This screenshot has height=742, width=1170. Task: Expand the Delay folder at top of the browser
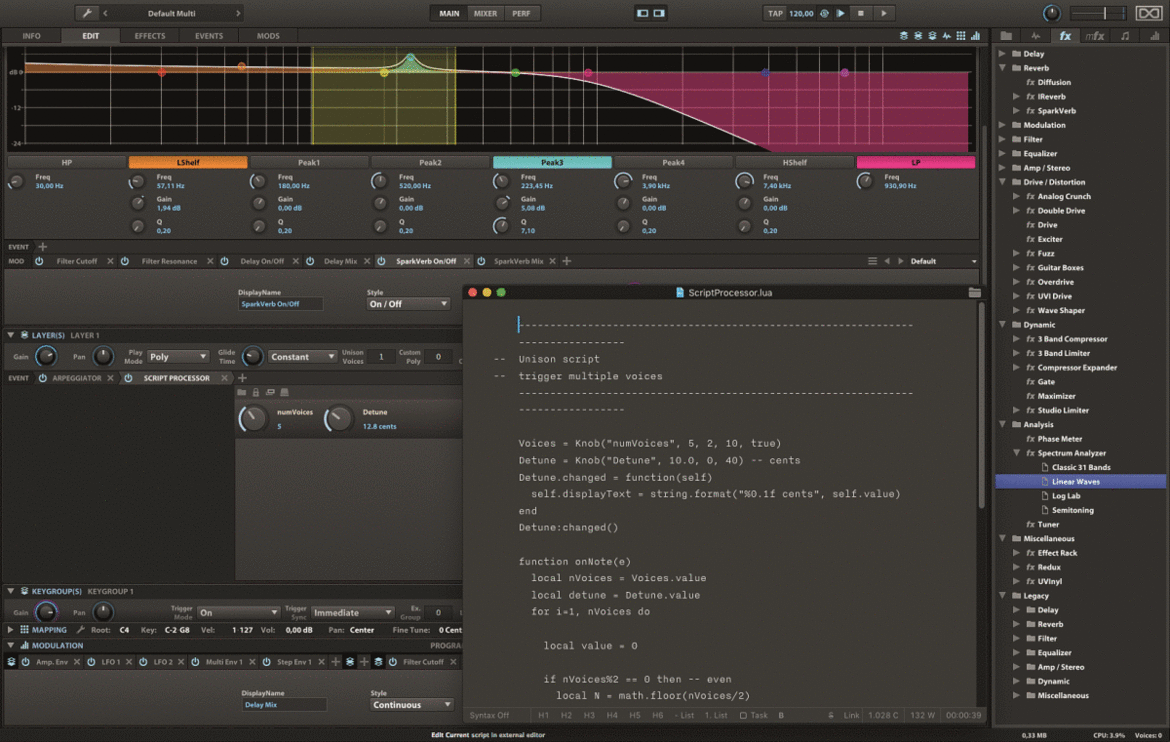click(1003, 54)
